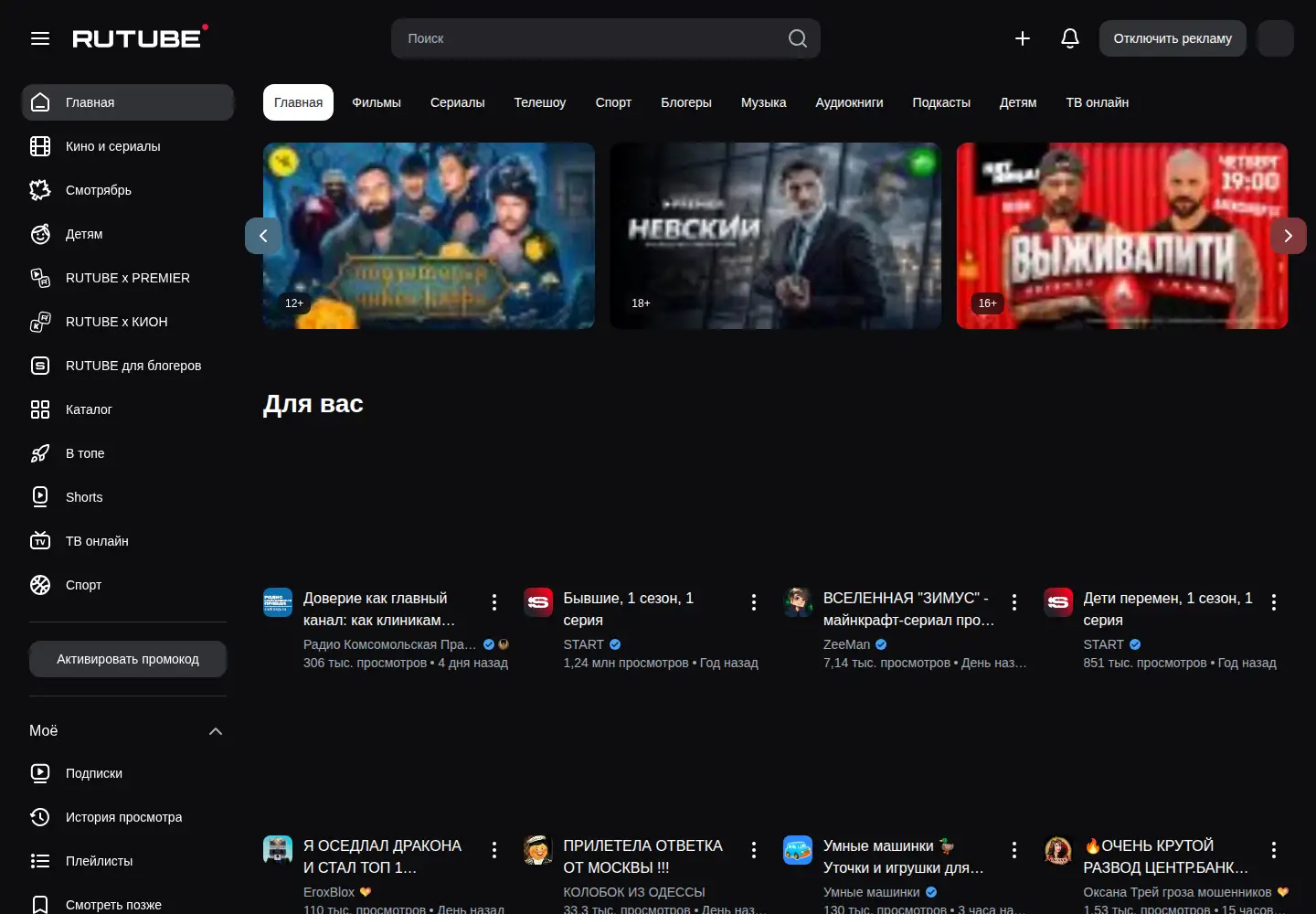This screenshot has width=1316, height=914.
Task: Open options for ПРИЛЕТЕЛА ОТВЕТКА video
Action: (x=754, y=850)
